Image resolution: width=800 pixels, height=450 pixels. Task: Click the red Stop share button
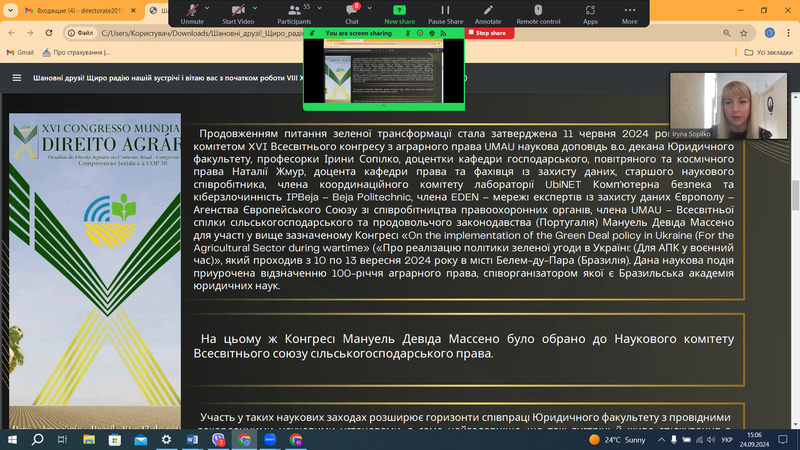coord(486,33)
